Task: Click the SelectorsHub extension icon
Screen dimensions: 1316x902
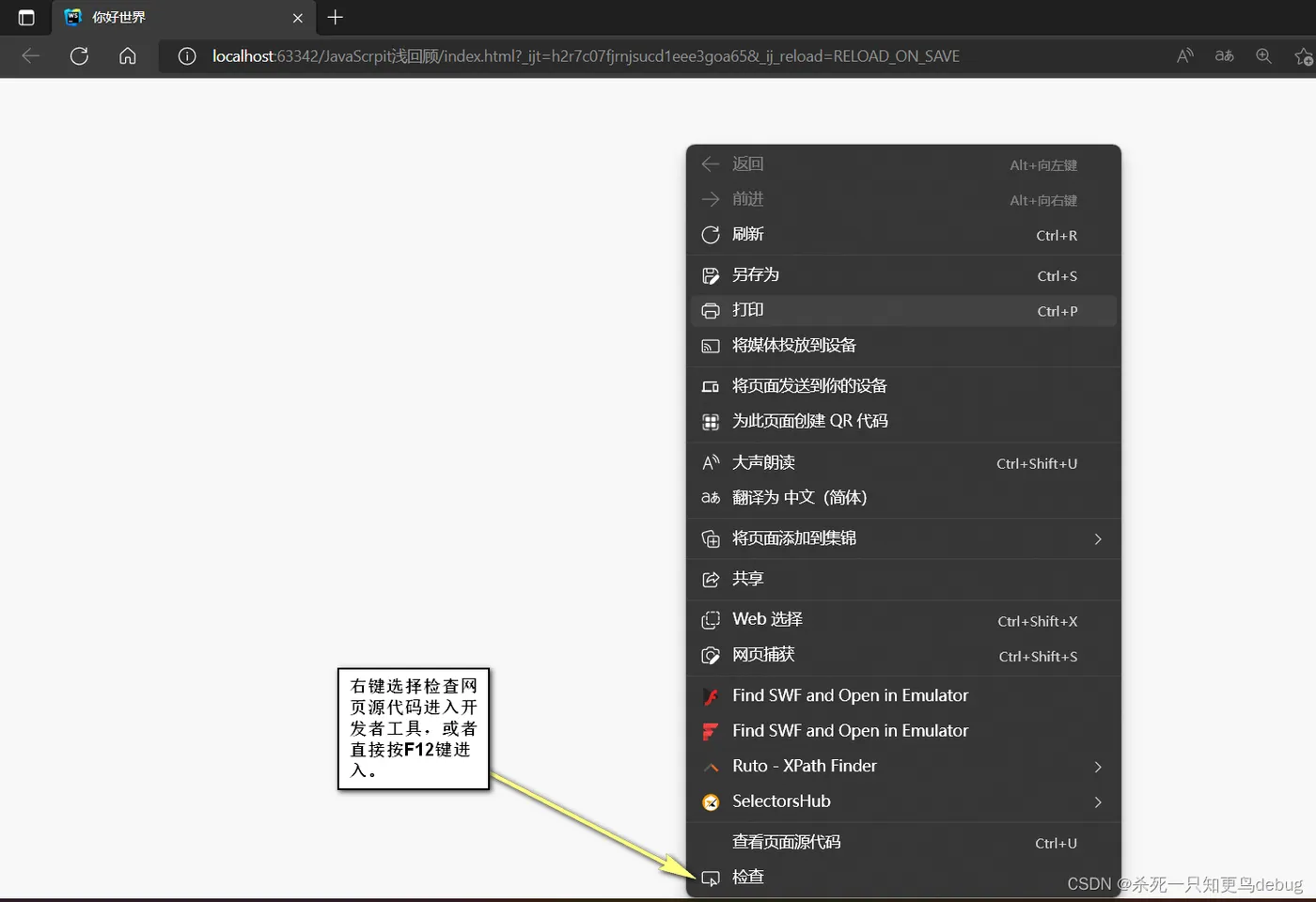Action: click(x=712, y=801)
